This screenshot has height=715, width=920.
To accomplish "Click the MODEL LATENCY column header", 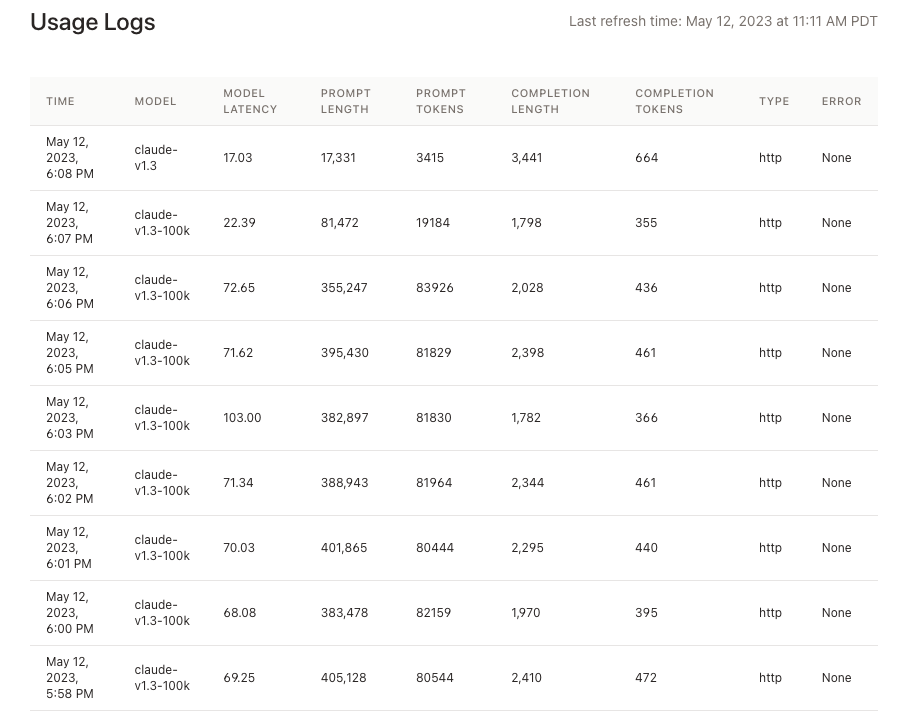I will (250, 101).
